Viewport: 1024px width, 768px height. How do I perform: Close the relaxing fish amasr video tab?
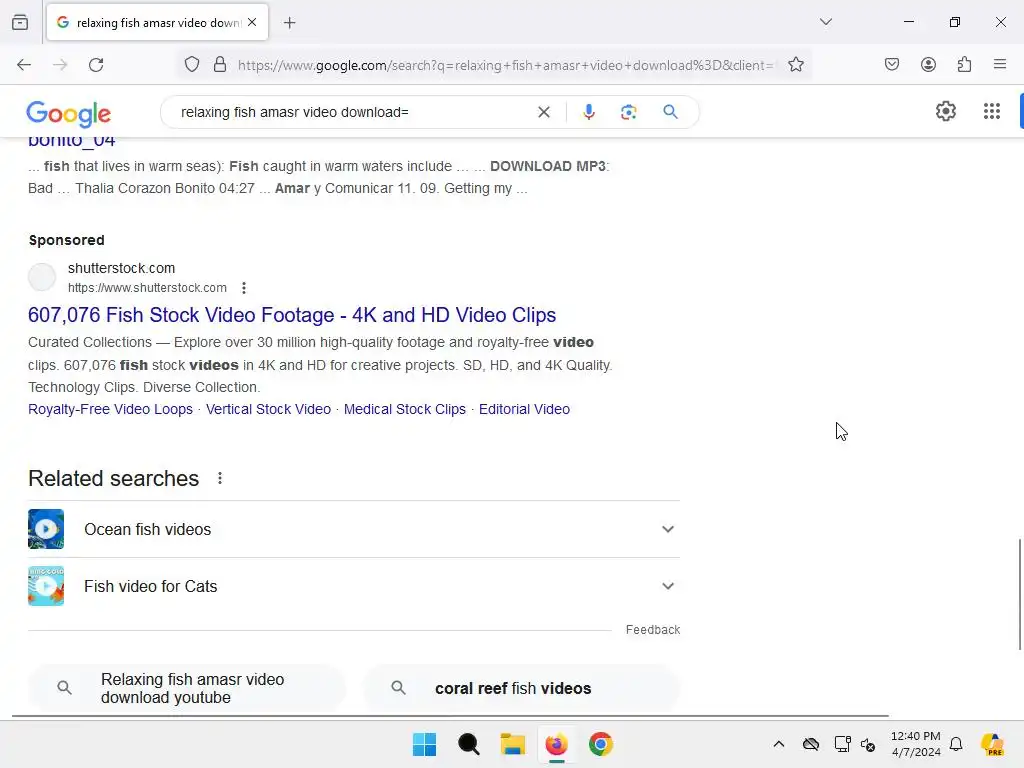coord(252,22)
